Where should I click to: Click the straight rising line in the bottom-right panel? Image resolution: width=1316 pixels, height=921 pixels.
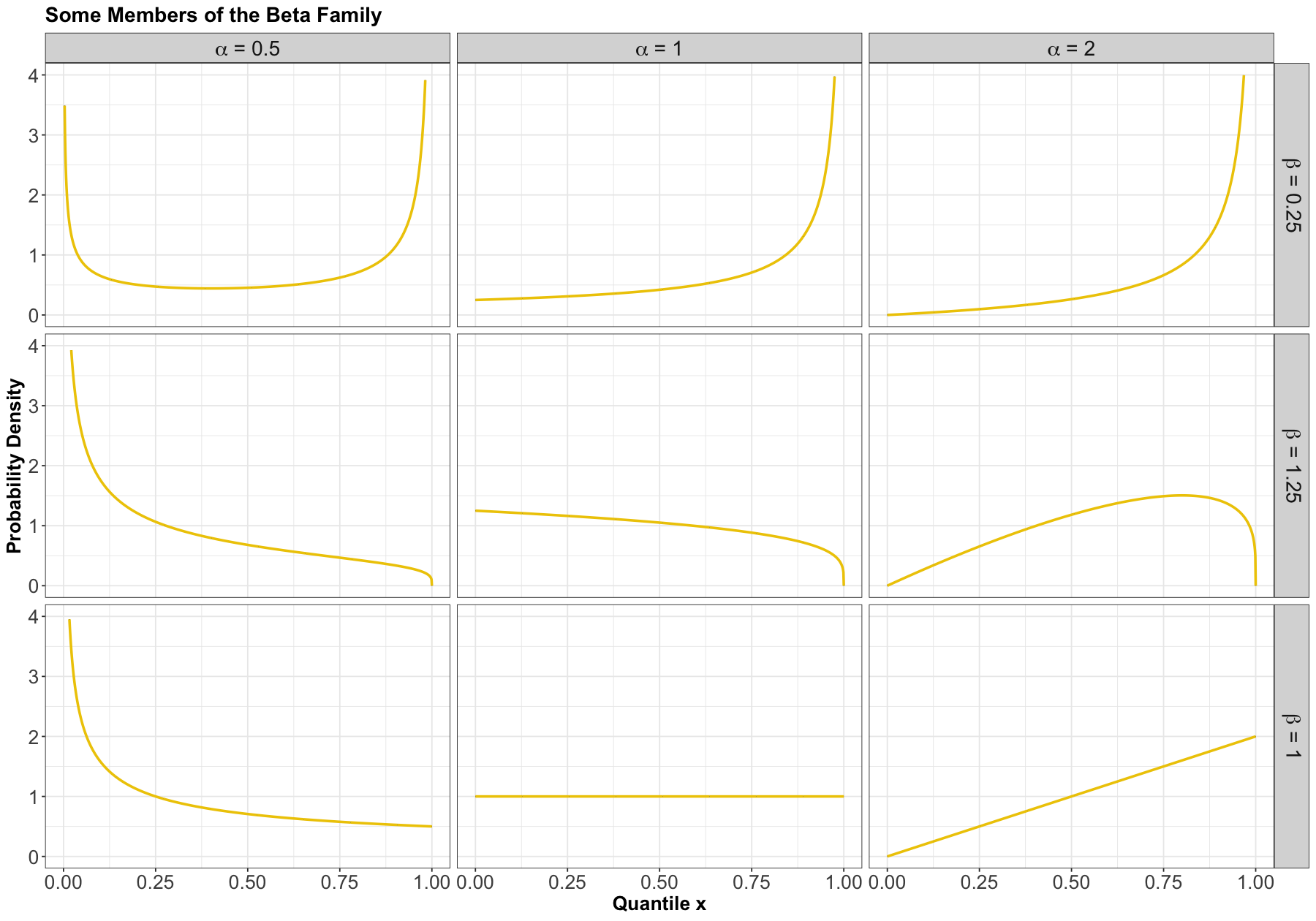pos(1071,796)
